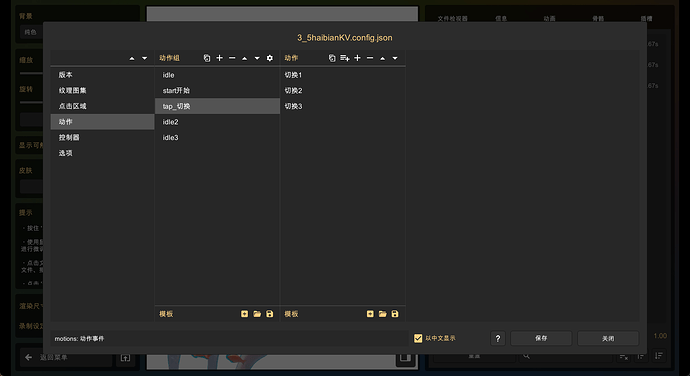This screenshot has height=376, width=690.
Task: Select the idle3 motion group
Action: pos(217,137)
